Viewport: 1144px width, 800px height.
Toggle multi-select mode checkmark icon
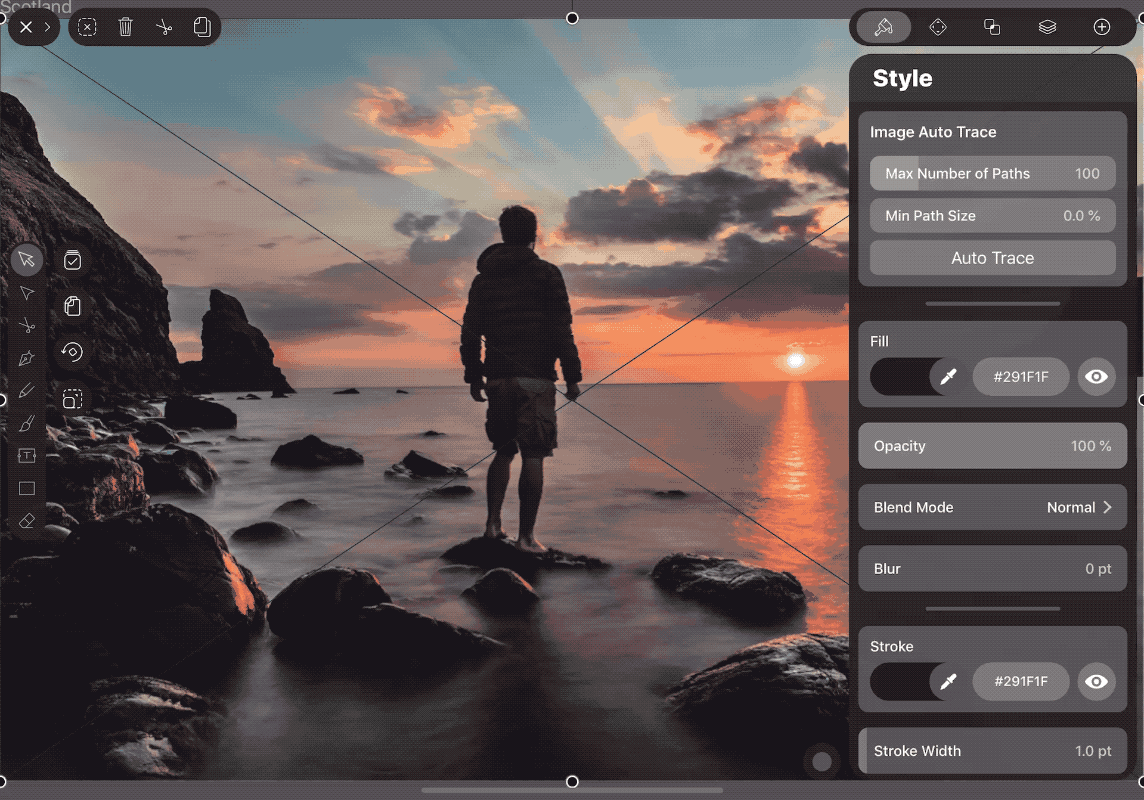[72, 260]
